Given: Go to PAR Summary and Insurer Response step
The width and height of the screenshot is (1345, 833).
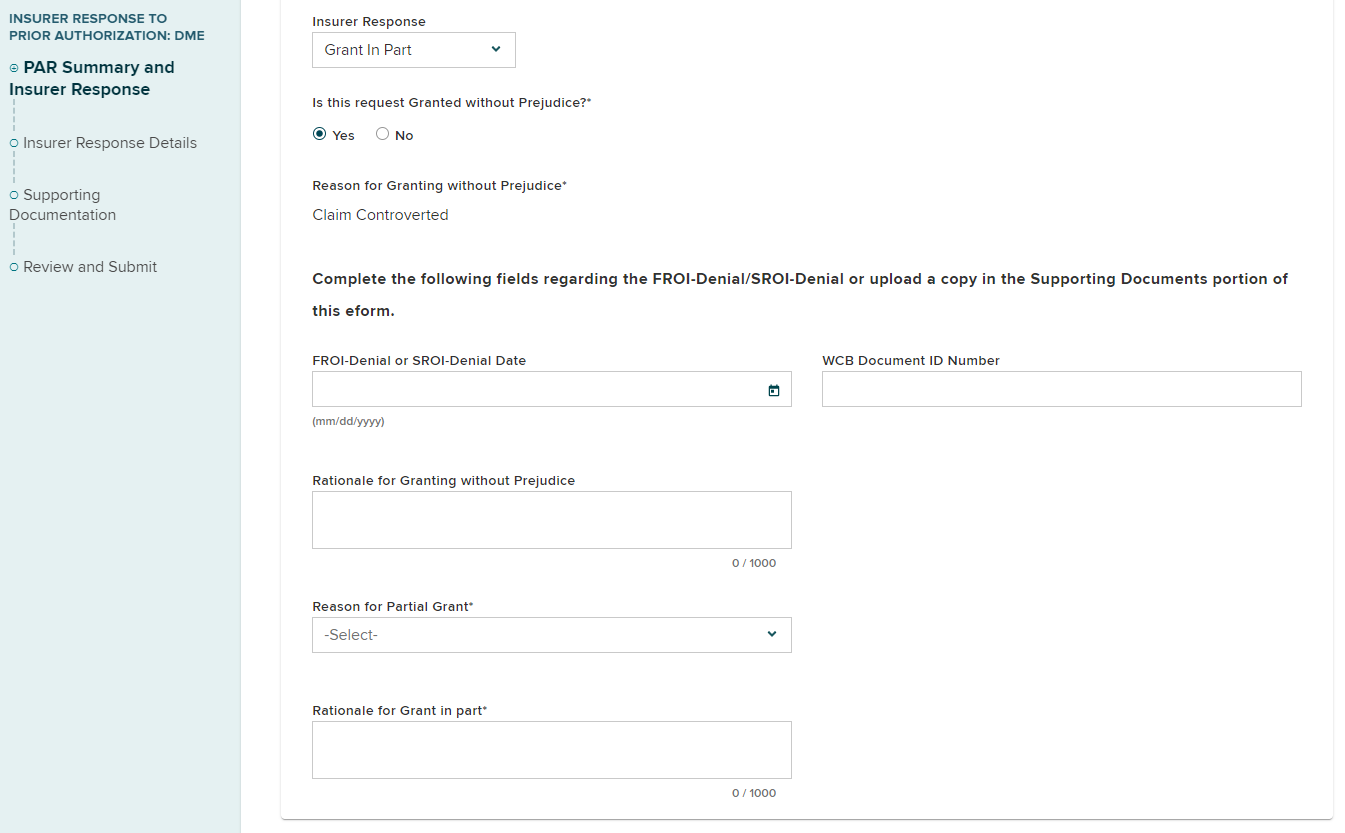Looking at the screenshot, I should tap(93, 78).
